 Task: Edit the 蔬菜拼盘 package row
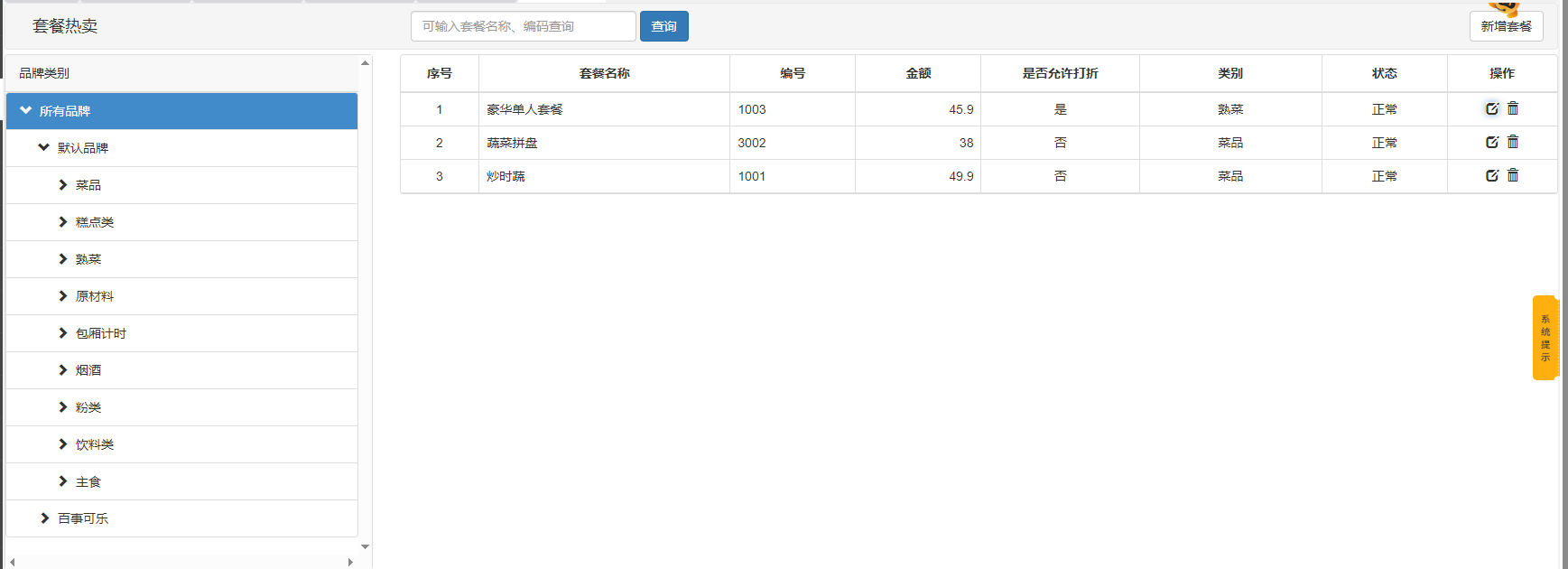tap(1491, 143)
